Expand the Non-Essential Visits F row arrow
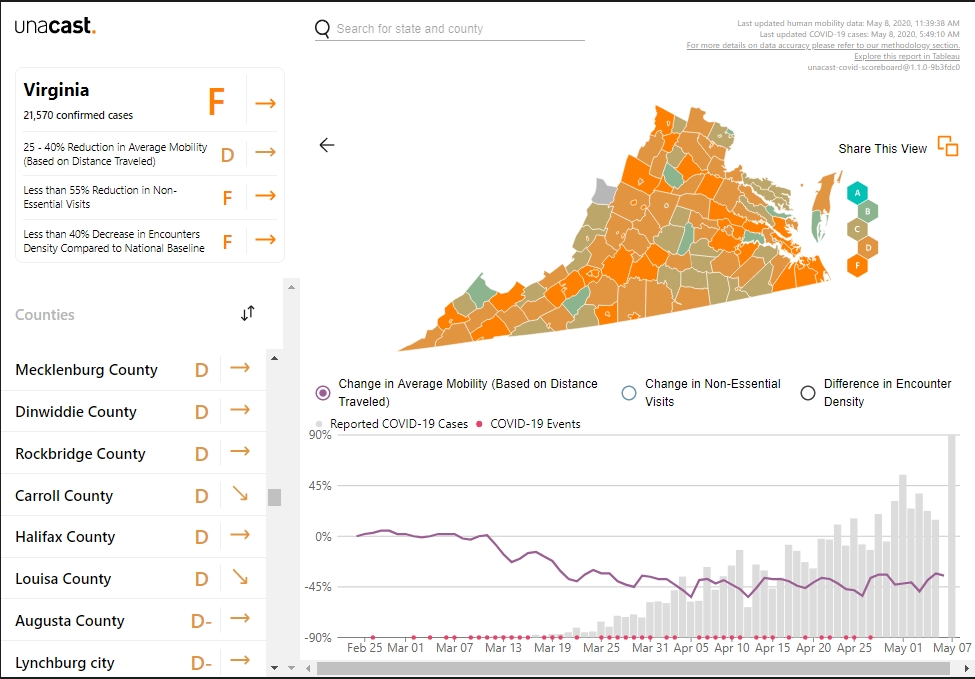 click(x=266, y=196)
